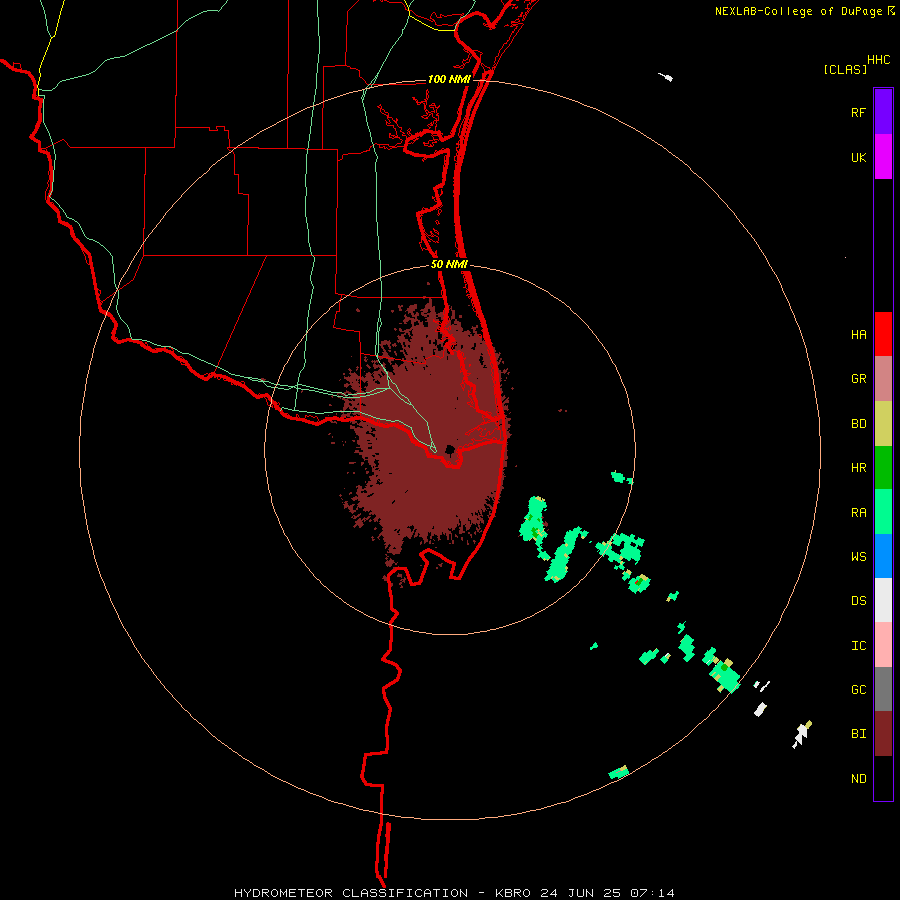
Task: Select the BI brown legend swatch
Action: 883,734
